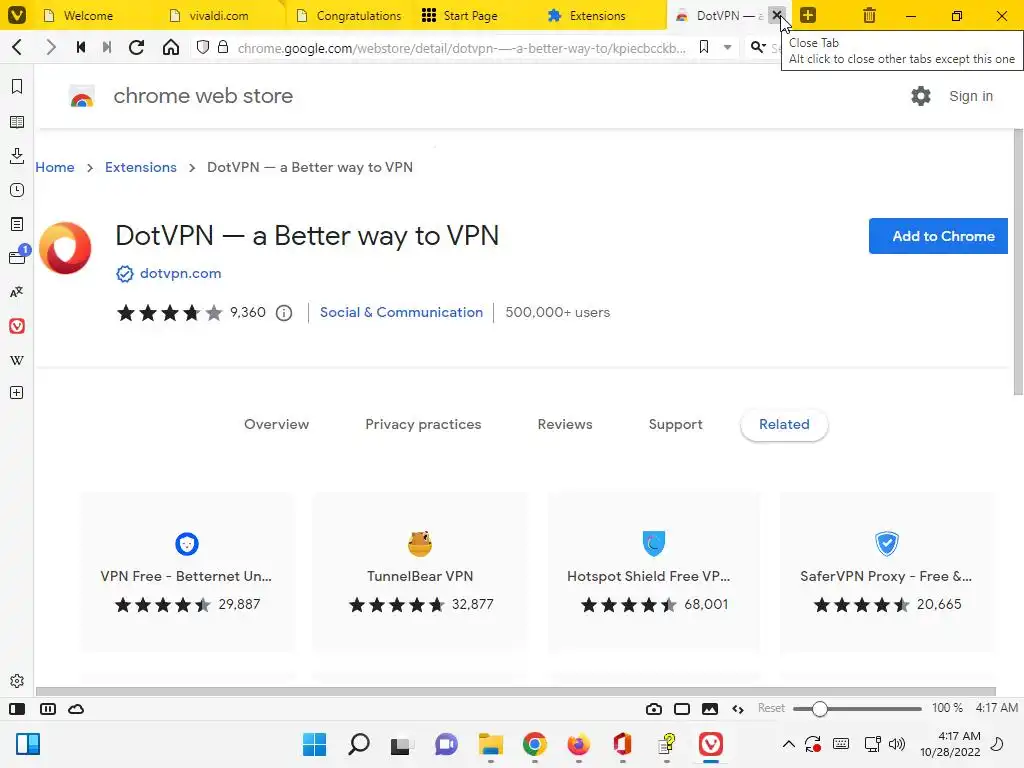Click the Add to Chrome button
The image size is (1024, 768).
pyautogui.click(x=938, y=236)
